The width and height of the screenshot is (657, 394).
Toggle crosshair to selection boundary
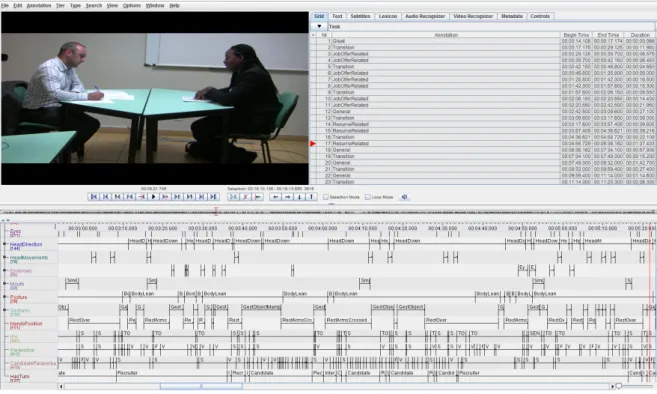tap(258, 197)
